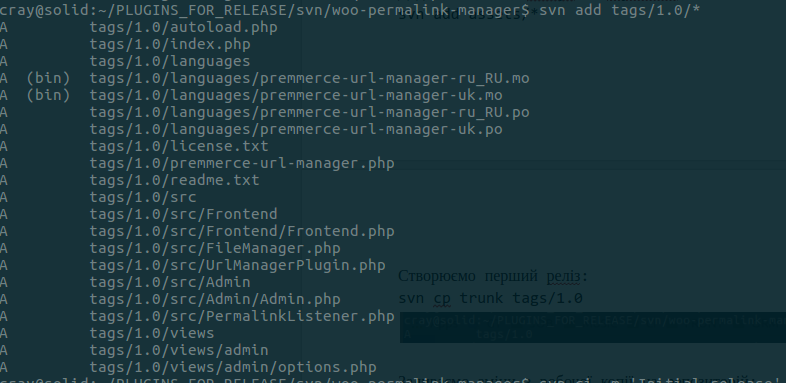This screenshot has width=786, height=383.
Task: Click the premmerce-url-manager-uk.po path
Action: [x=296, y=129]
